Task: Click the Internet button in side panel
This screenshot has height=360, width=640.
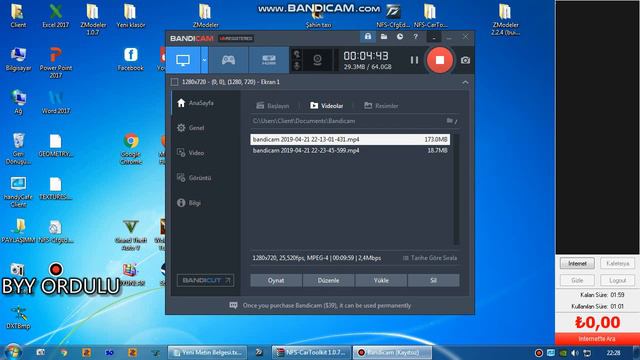Action: (x=577, y=264)
